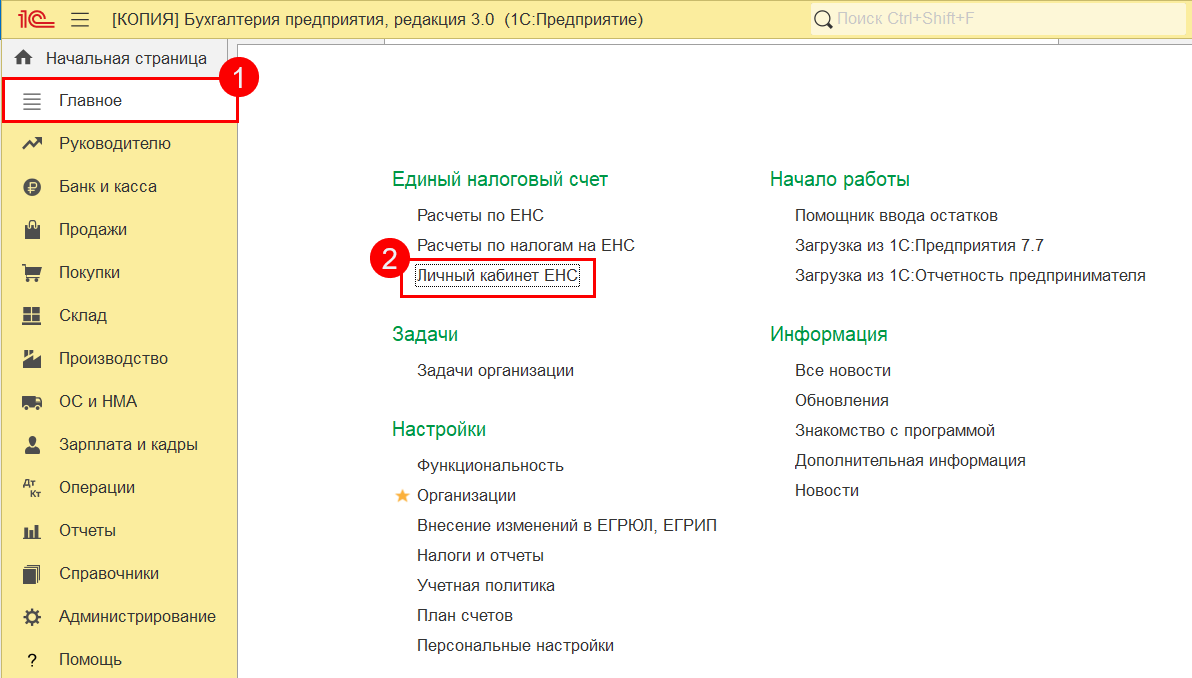Viewport: 1192px width, 678px height.
Task: Open Загрузка из 1С:Отчетность предпринимателя
Action: tap(970, 275)
